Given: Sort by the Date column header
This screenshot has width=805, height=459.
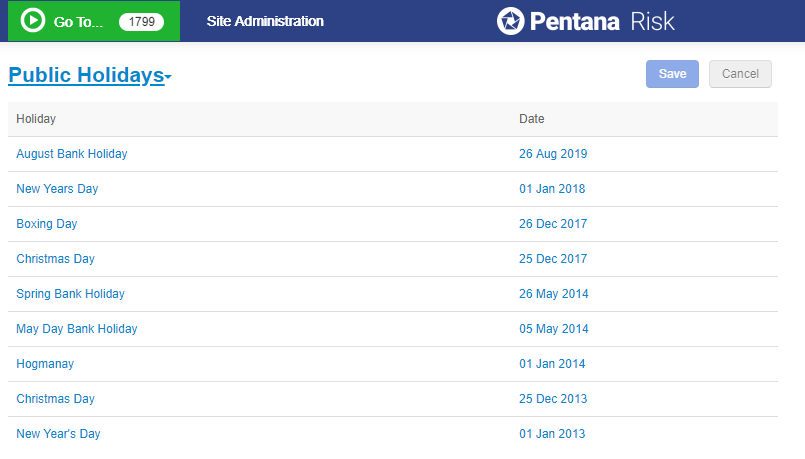Looking at the screenshot, I should [532, 119].
